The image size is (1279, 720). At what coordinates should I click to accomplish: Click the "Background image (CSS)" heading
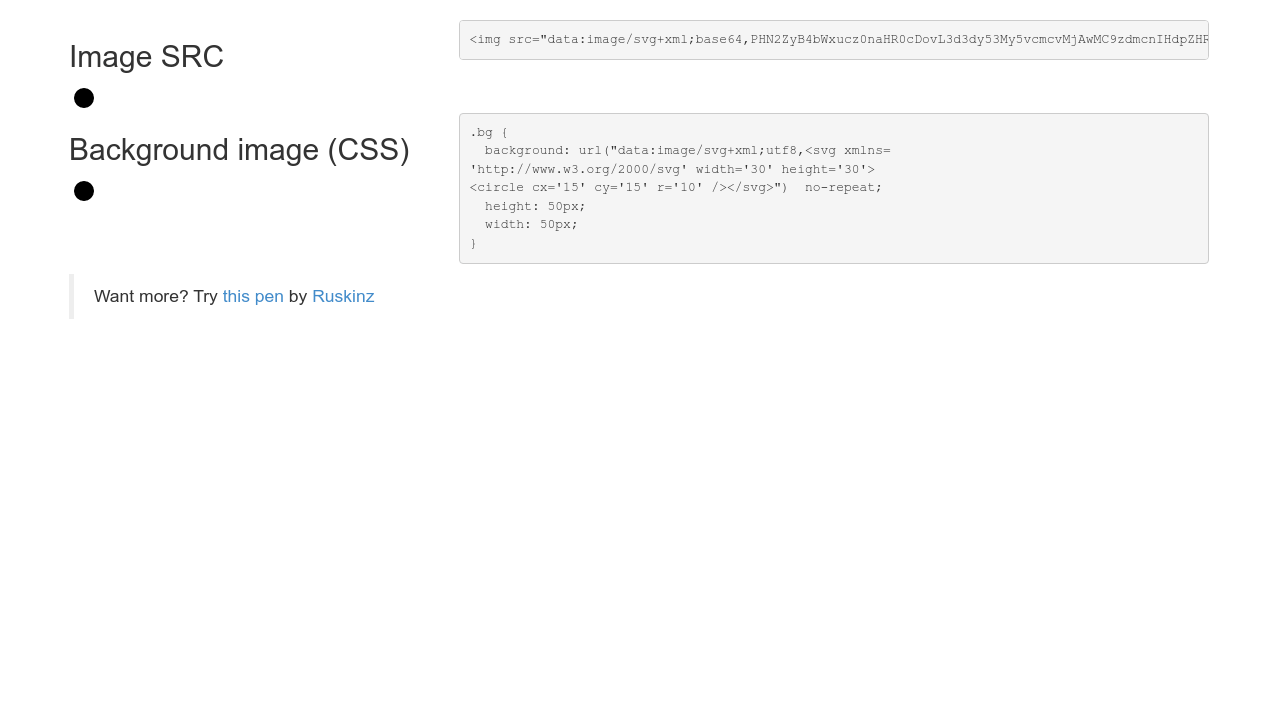tap(239, 150)
